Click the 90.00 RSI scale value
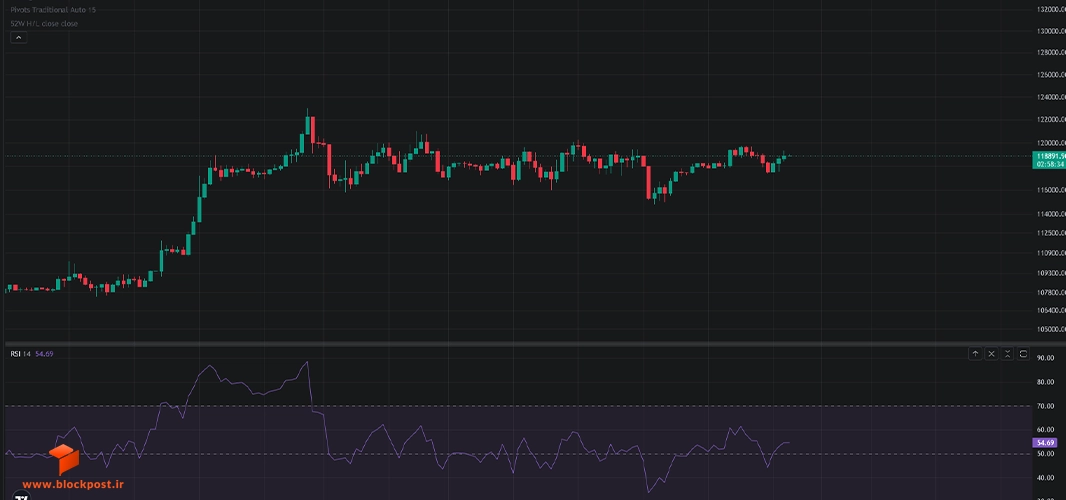This screenshot has width=1066, height=500. point(1045,358)
